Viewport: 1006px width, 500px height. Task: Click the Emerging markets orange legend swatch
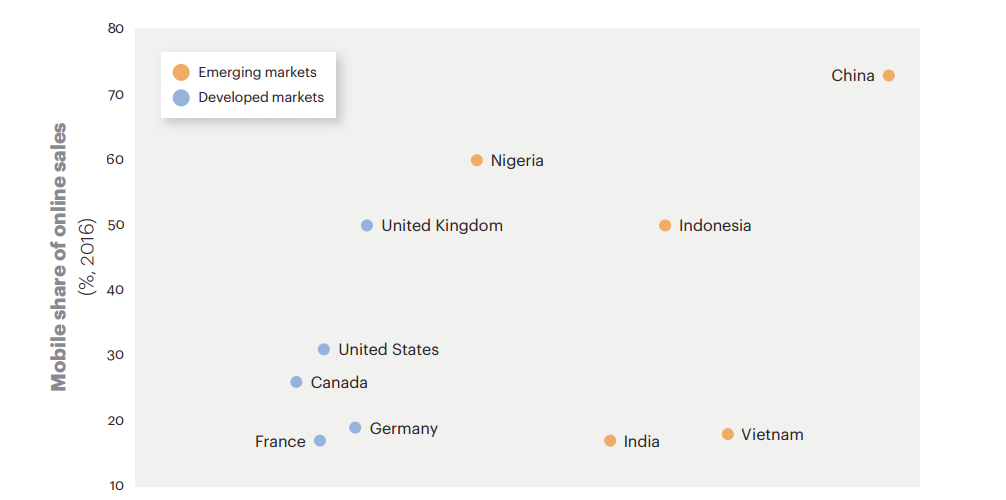coord(182,73)
